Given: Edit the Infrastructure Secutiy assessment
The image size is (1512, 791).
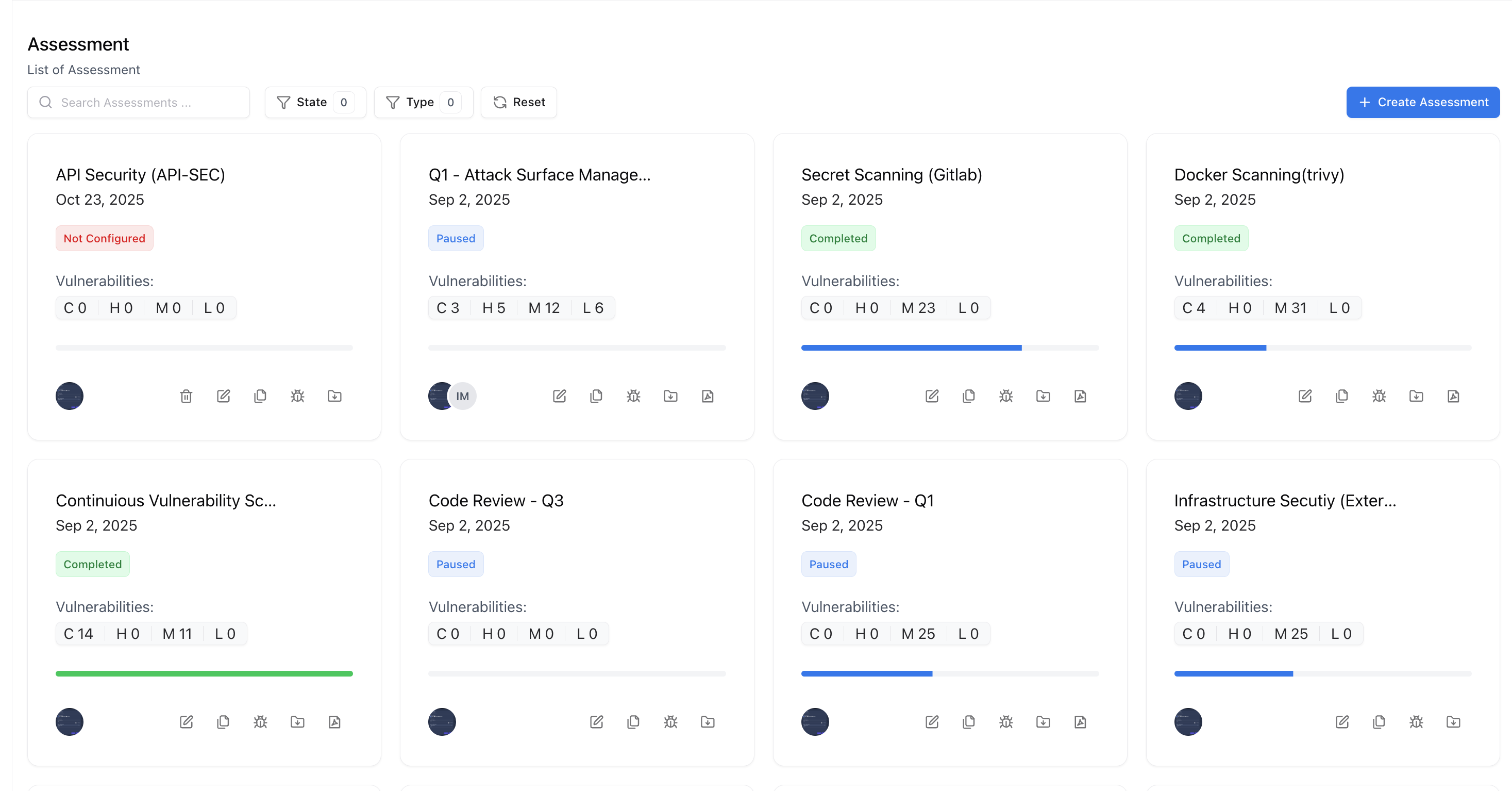Looking at the screenshot, I should (1342, 722).
